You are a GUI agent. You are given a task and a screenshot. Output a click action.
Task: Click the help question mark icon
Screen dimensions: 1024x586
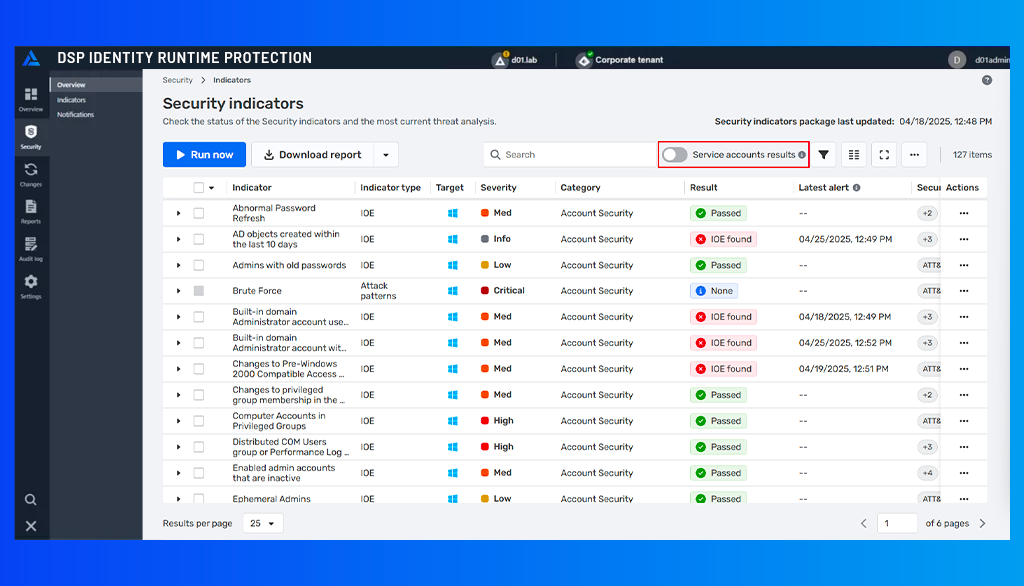click(x=987, y=80)
